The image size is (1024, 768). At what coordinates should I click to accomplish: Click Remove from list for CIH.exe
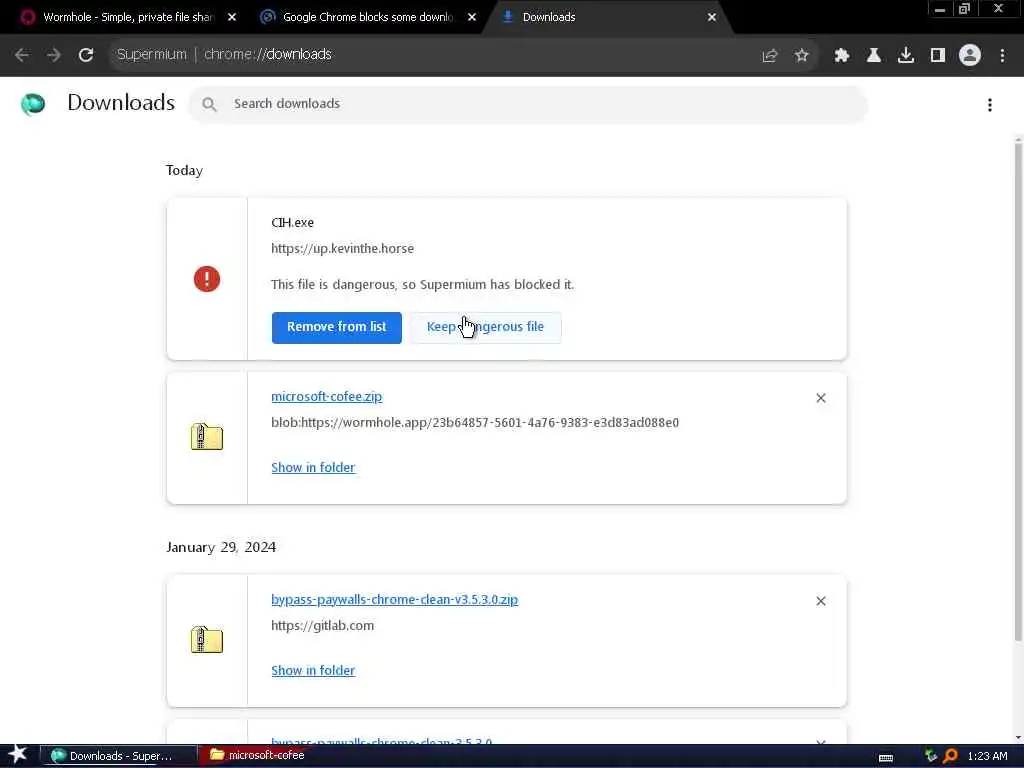tap(336, 327)
